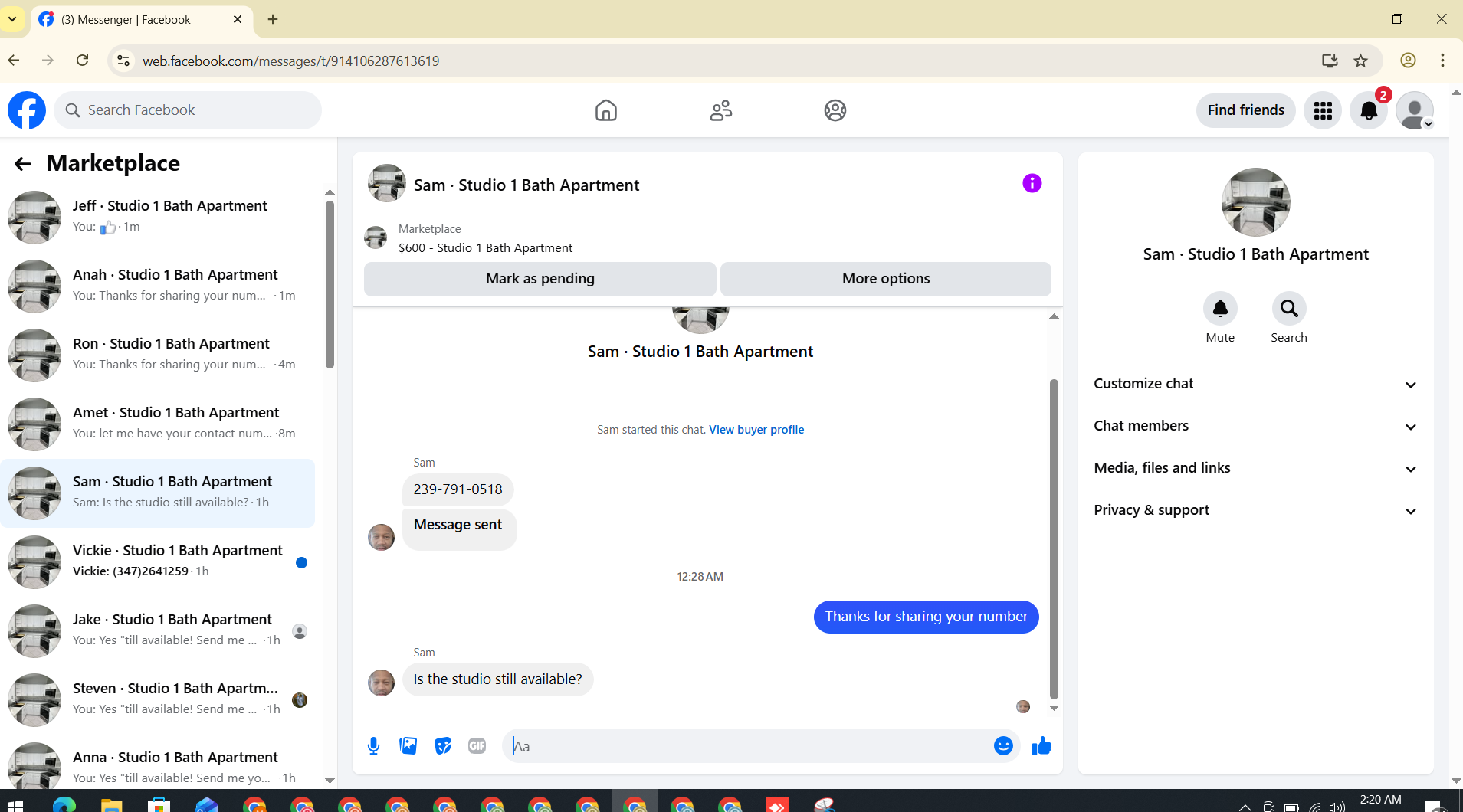1463x812 pixels.
Task: Click the clock in system tray
Action: point(1380,801)
